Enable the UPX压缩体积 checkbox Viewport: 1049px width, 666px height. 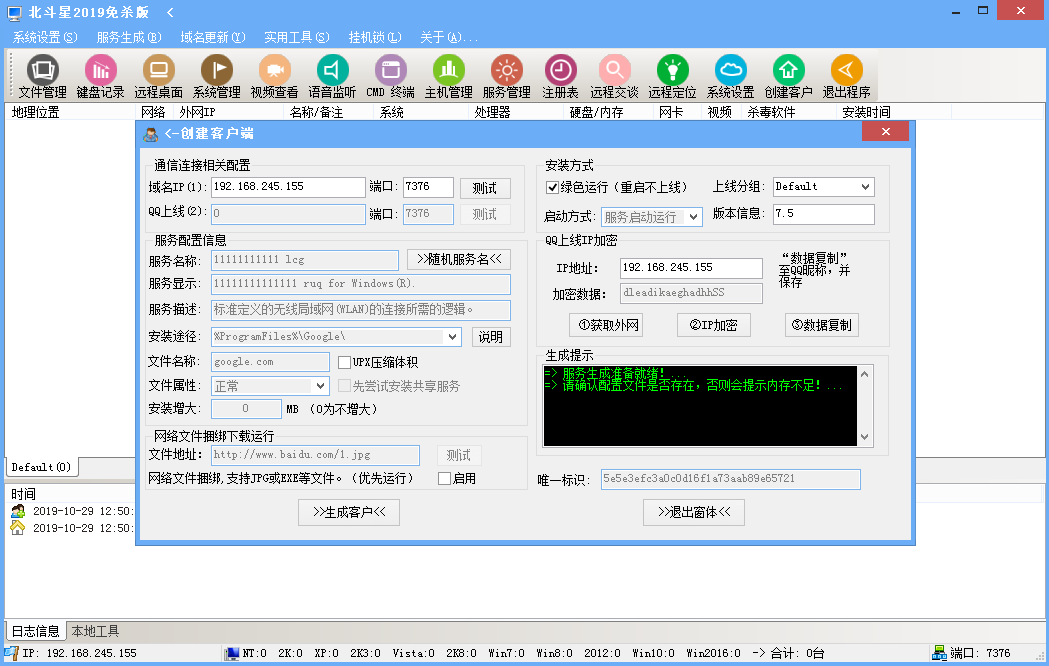point(344,362)
